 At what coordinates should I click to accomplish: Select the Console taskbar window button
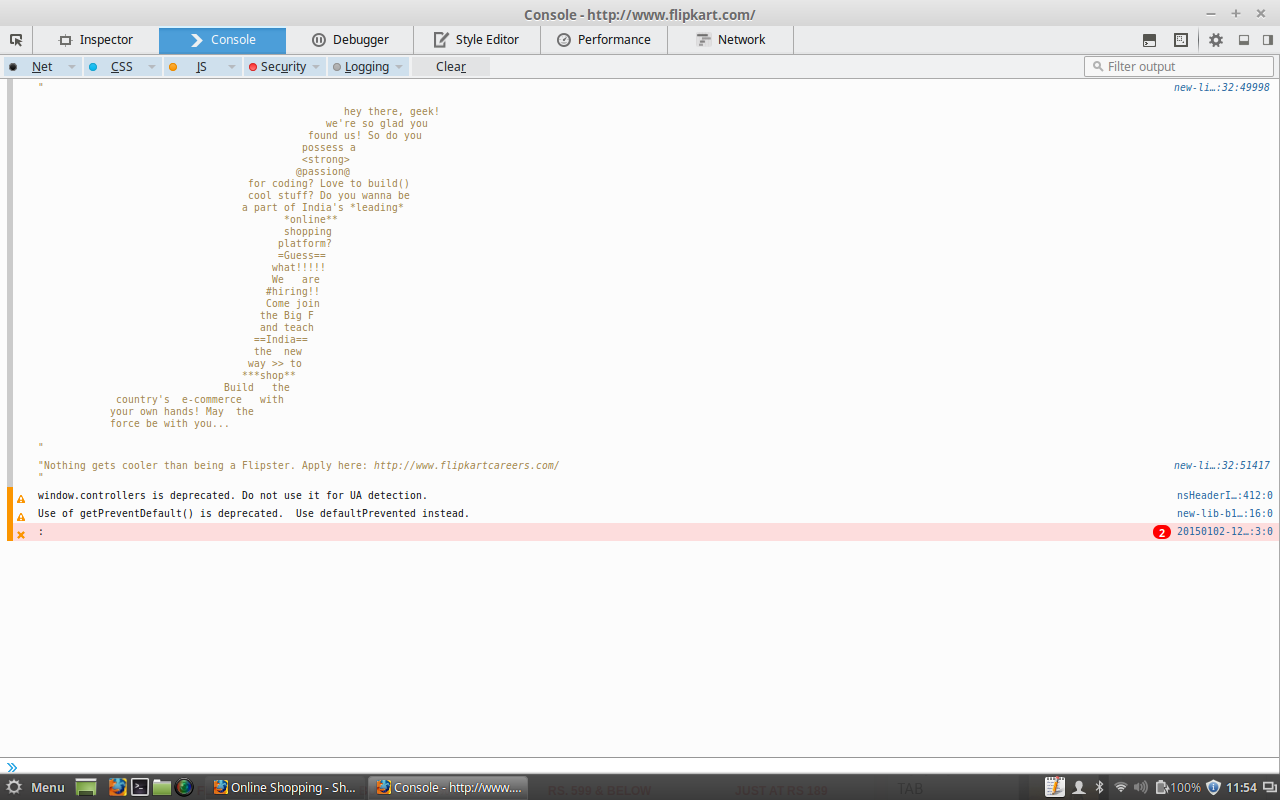click(x=449, y=787)
